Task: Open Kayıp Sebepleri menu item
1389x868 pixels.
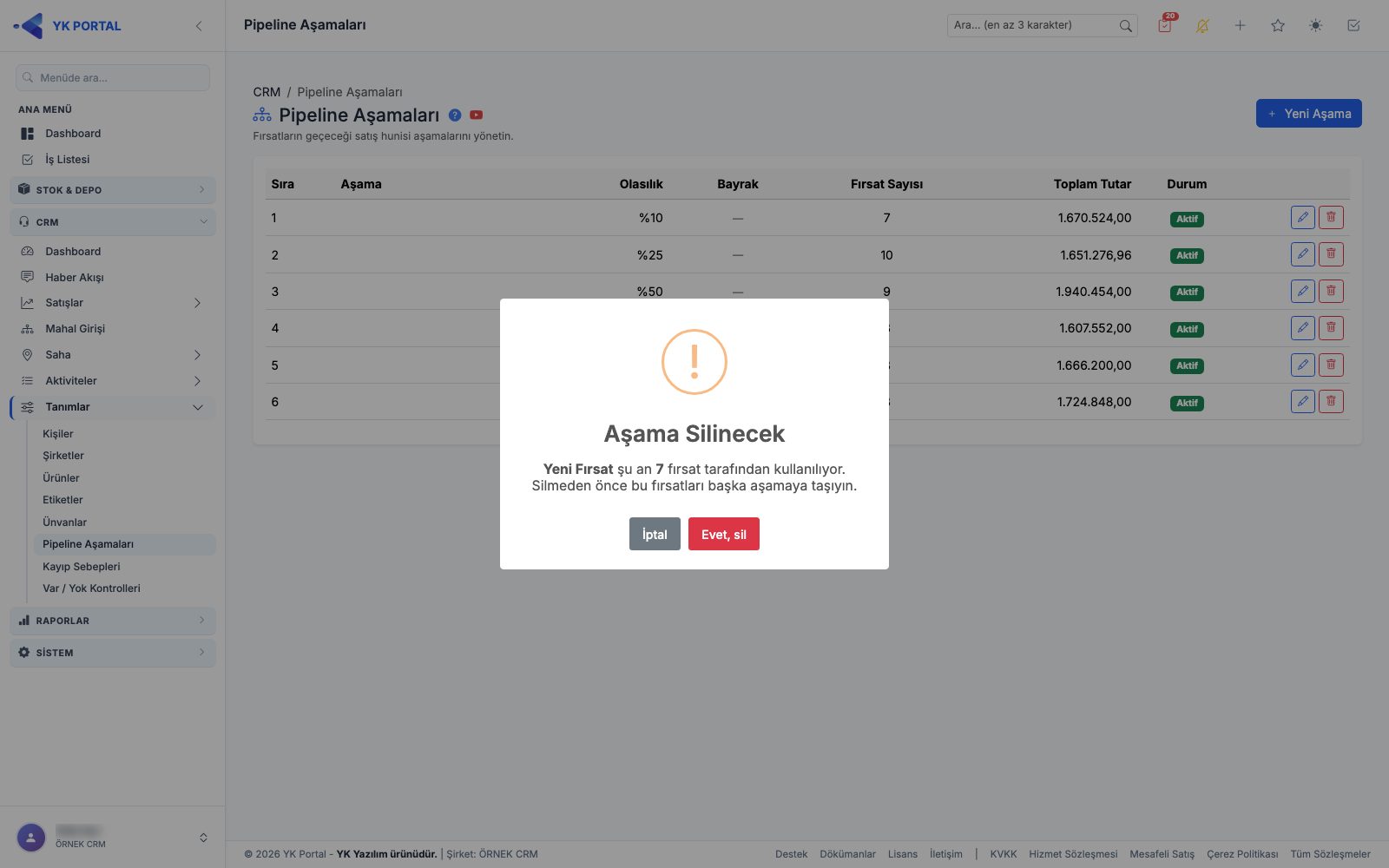Action: (x=82, y=567)
